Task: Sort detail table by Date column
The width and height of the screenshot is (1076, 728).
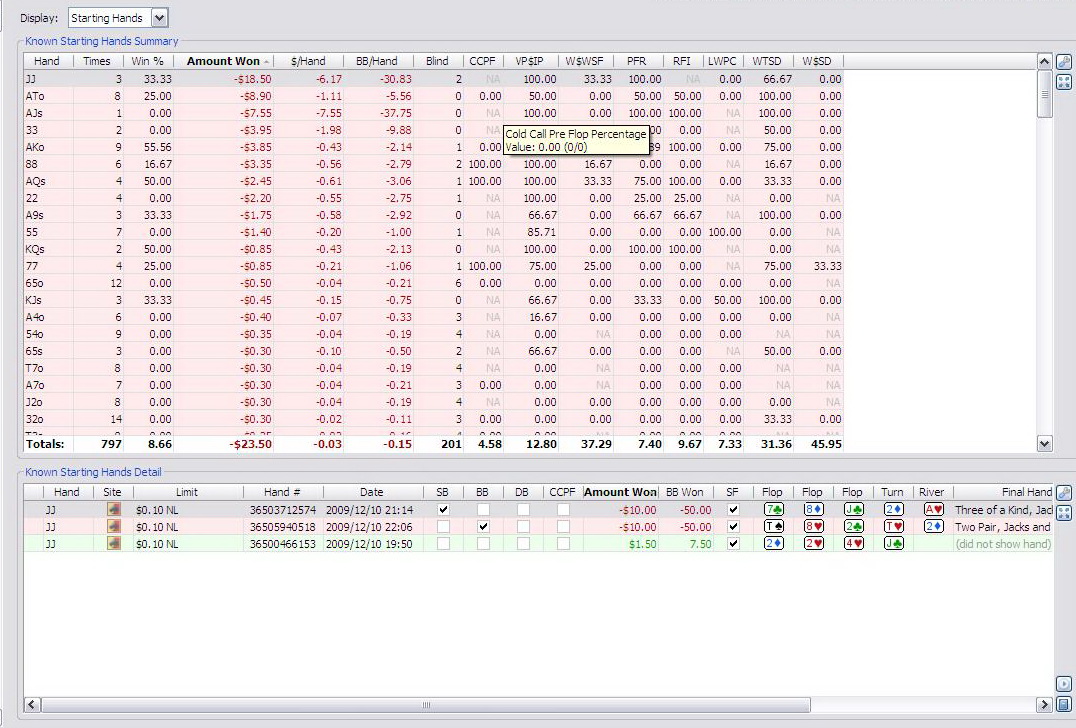Action: click(371, 492)
